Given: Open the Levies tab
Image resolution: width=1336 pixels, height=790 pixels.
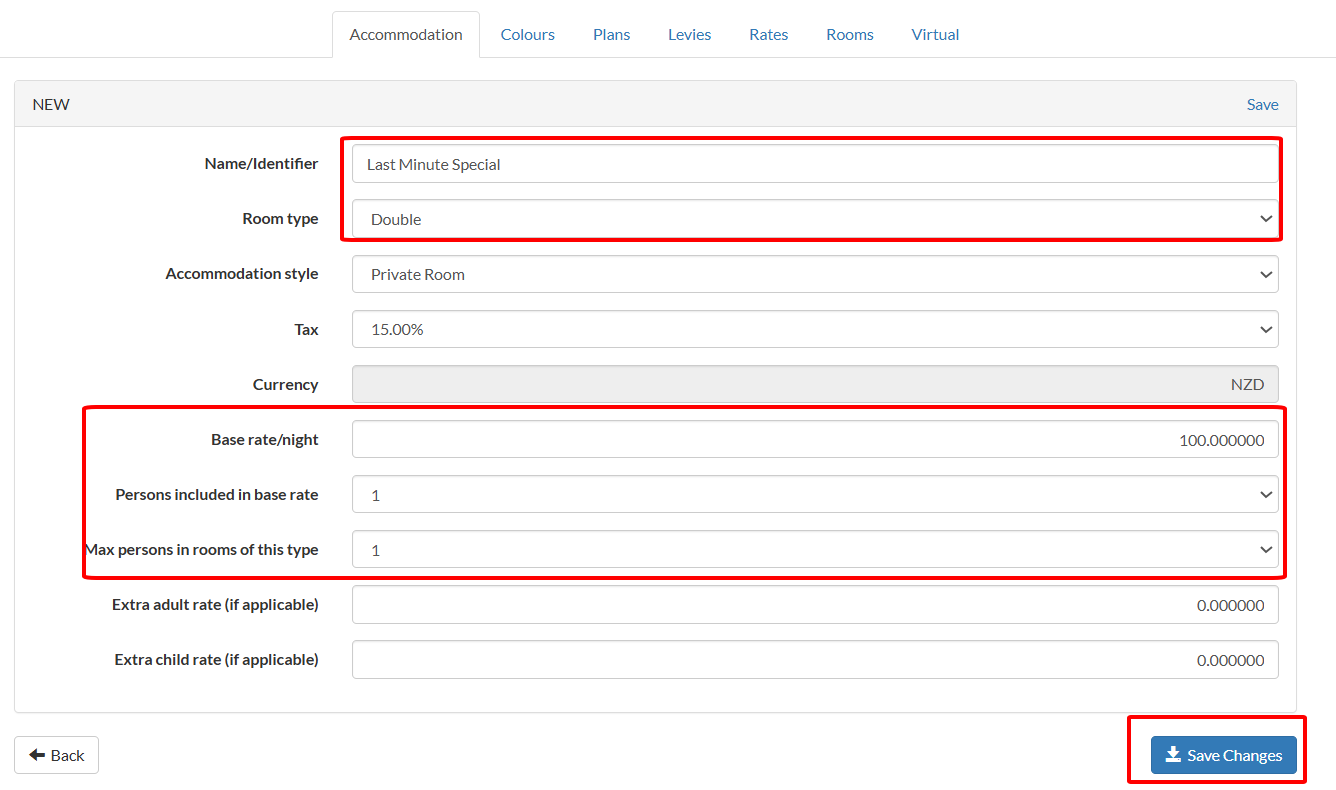Looking at the screenshot, I should (x=690, y=34).
